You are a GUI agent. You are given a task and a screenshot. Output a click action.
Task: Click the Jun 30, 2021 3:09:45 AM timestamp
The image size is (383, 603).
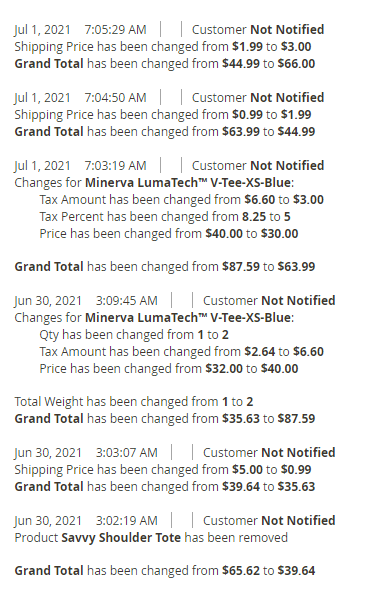pos(86,301)
